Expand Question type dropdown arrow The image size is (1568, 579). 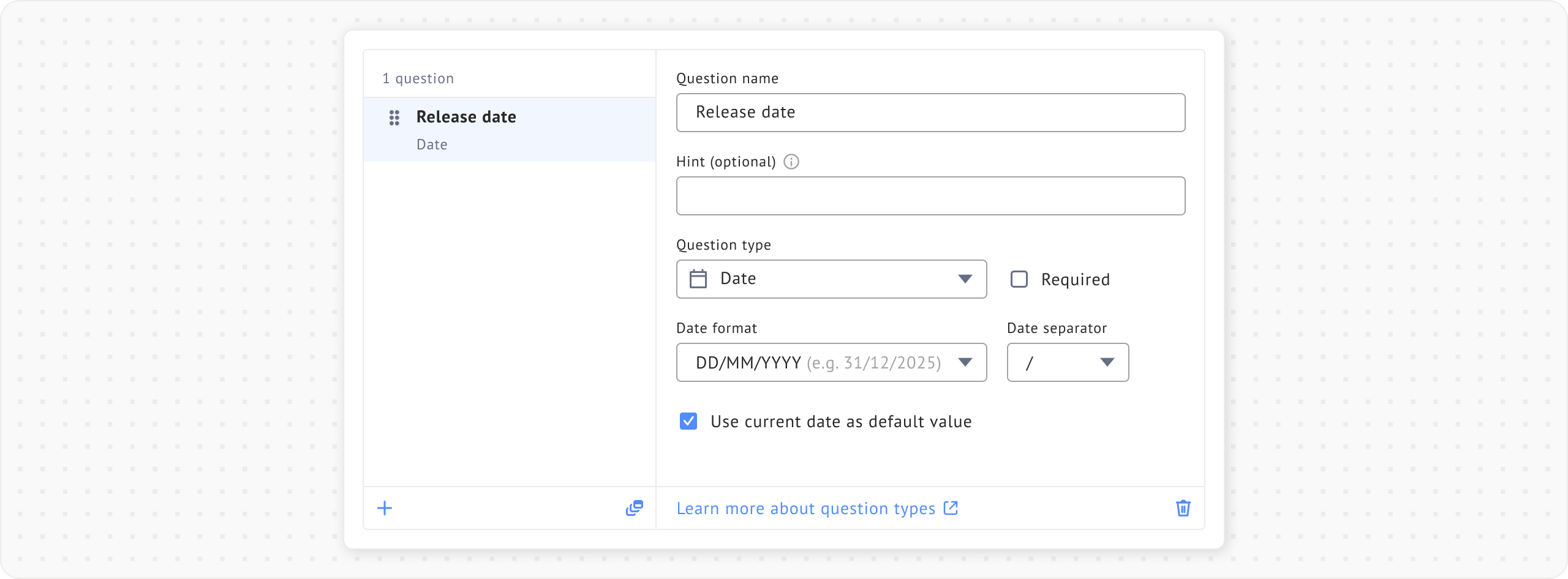click(965, 279)
